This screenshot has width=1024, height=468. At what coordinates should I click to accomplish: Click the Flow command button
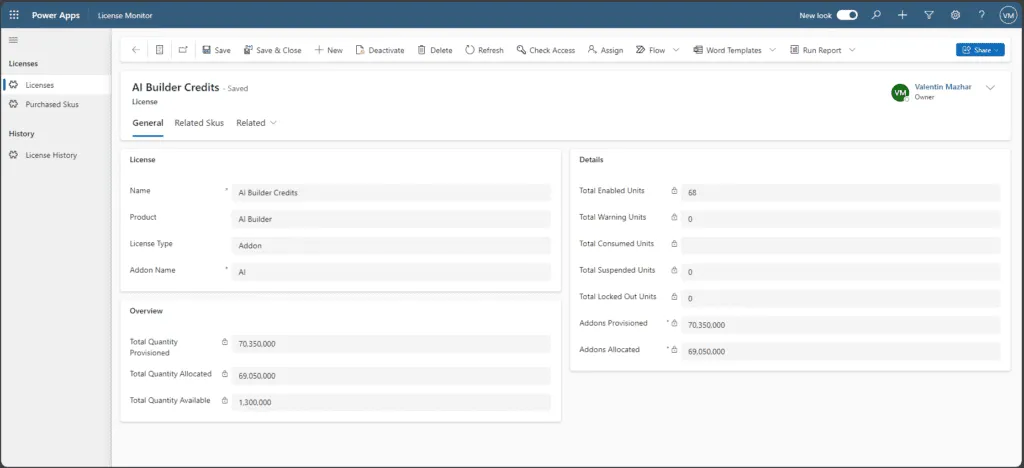[650, 50]
